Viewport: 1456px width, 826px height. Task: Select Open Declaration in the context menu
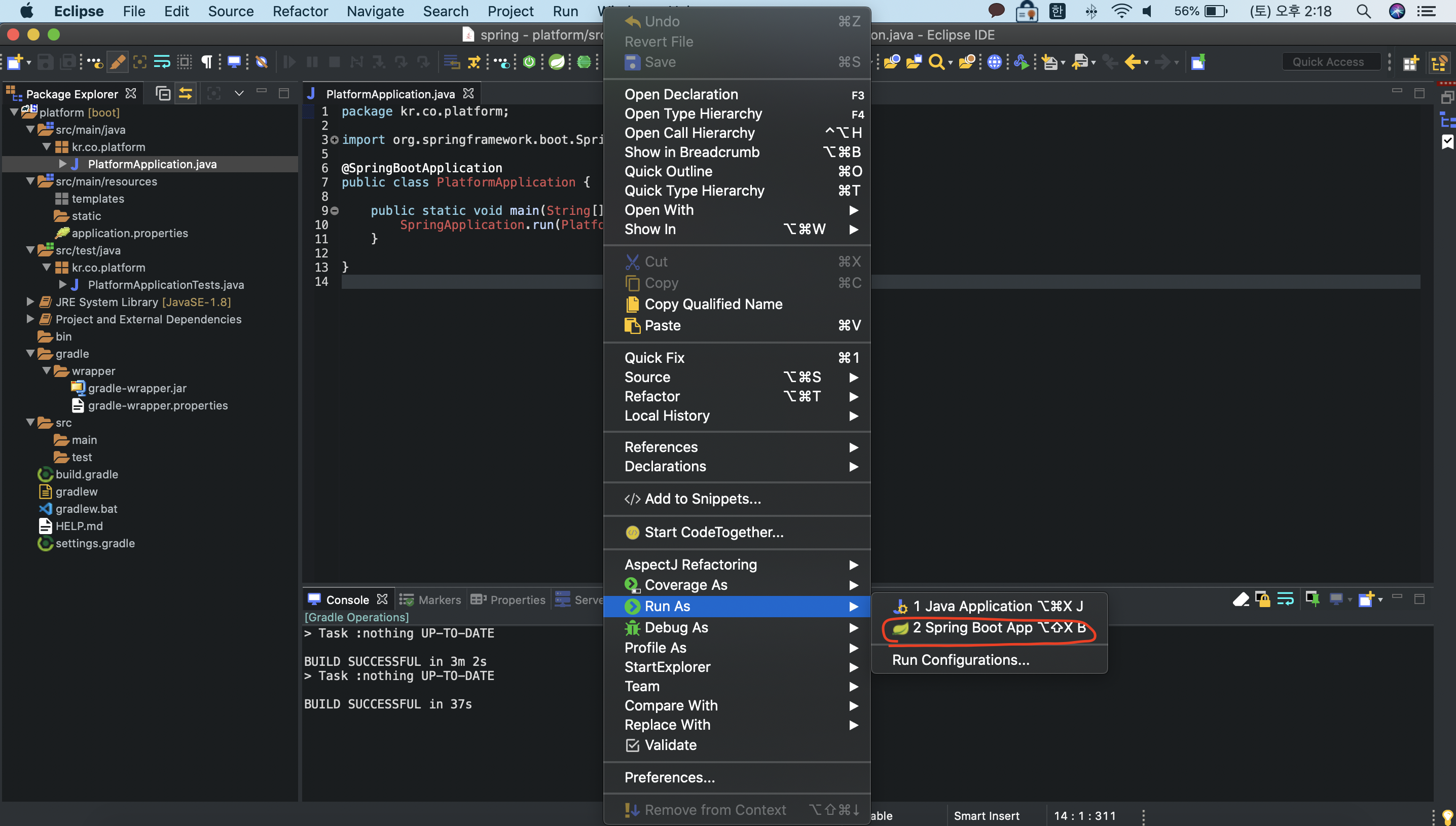(x=737, y=94)
